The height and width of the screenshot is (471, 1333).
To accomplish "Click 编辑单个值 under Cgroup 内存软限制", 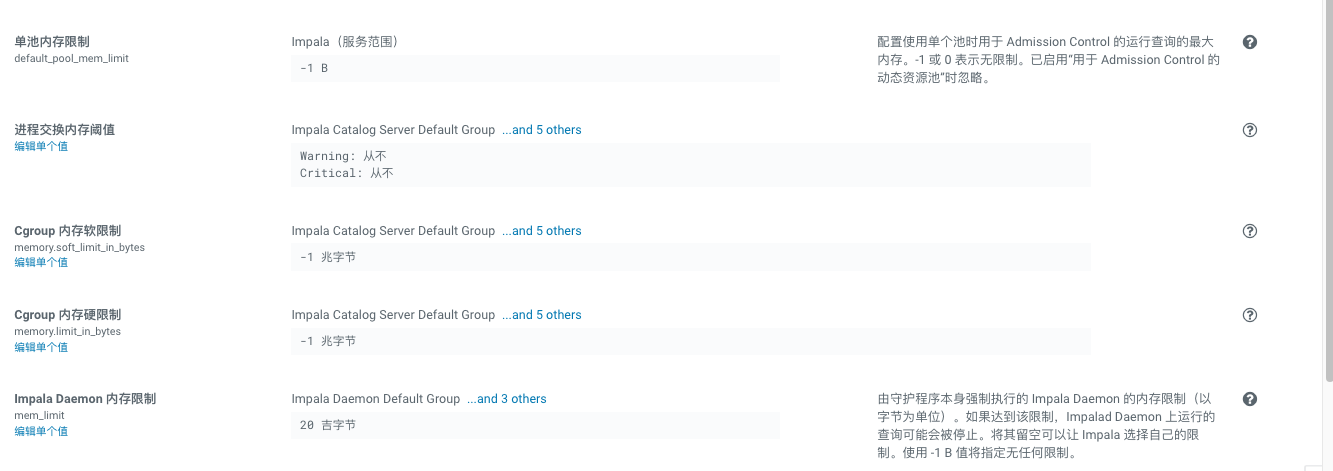I will point(41,262).
